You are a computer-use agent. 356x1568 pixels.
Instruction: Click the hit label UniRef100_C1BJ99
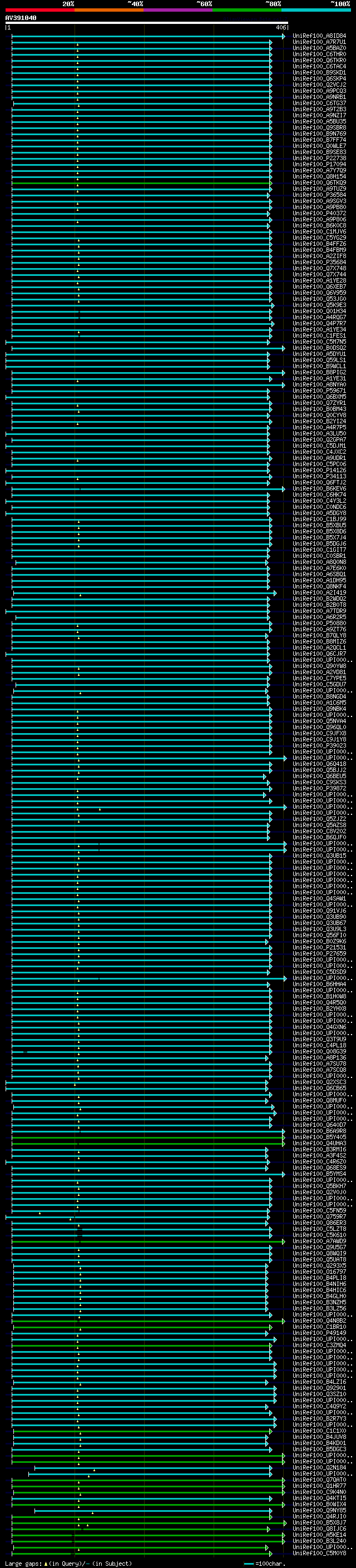click(319, 519)
